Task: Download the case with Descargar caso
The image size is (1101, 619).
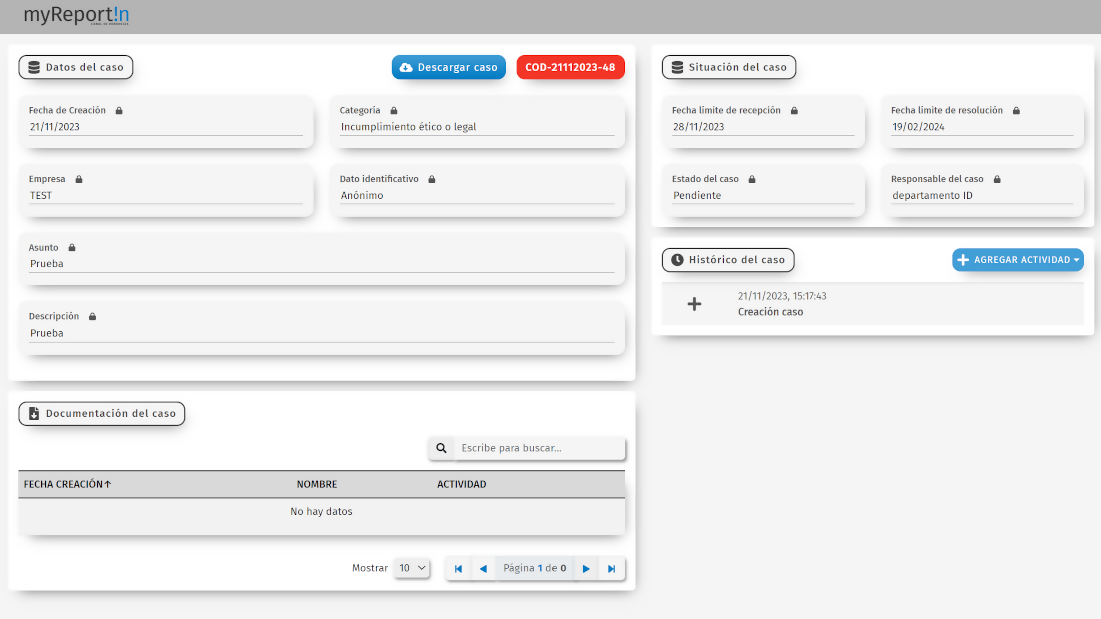Action: pyautogui.click(x=448, y=67)
